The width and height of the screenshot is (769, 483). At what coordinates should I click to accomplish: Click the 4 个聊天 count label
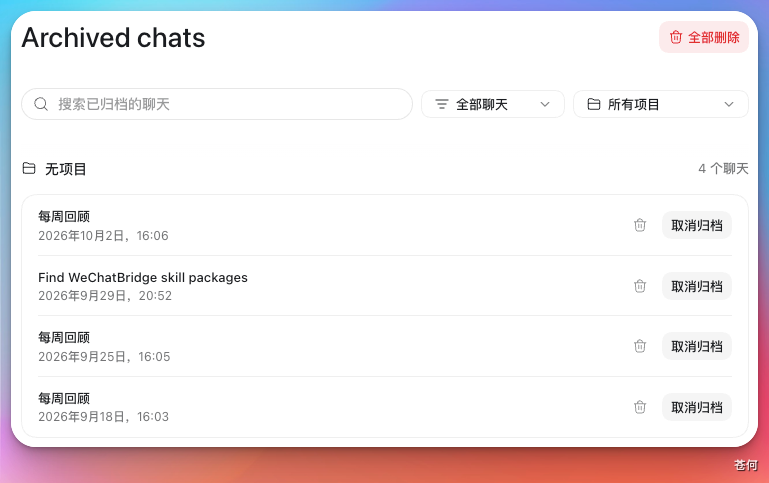(x=723, y=169)
